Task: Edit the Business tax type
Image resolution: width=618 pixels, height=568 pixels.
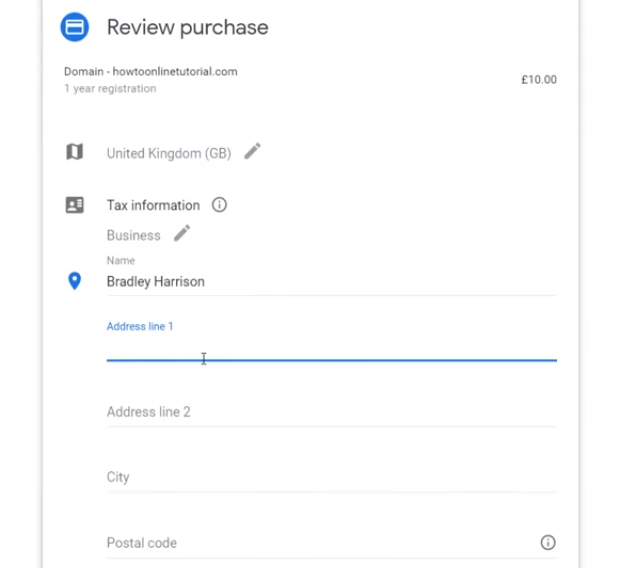Action: [182, 233]
